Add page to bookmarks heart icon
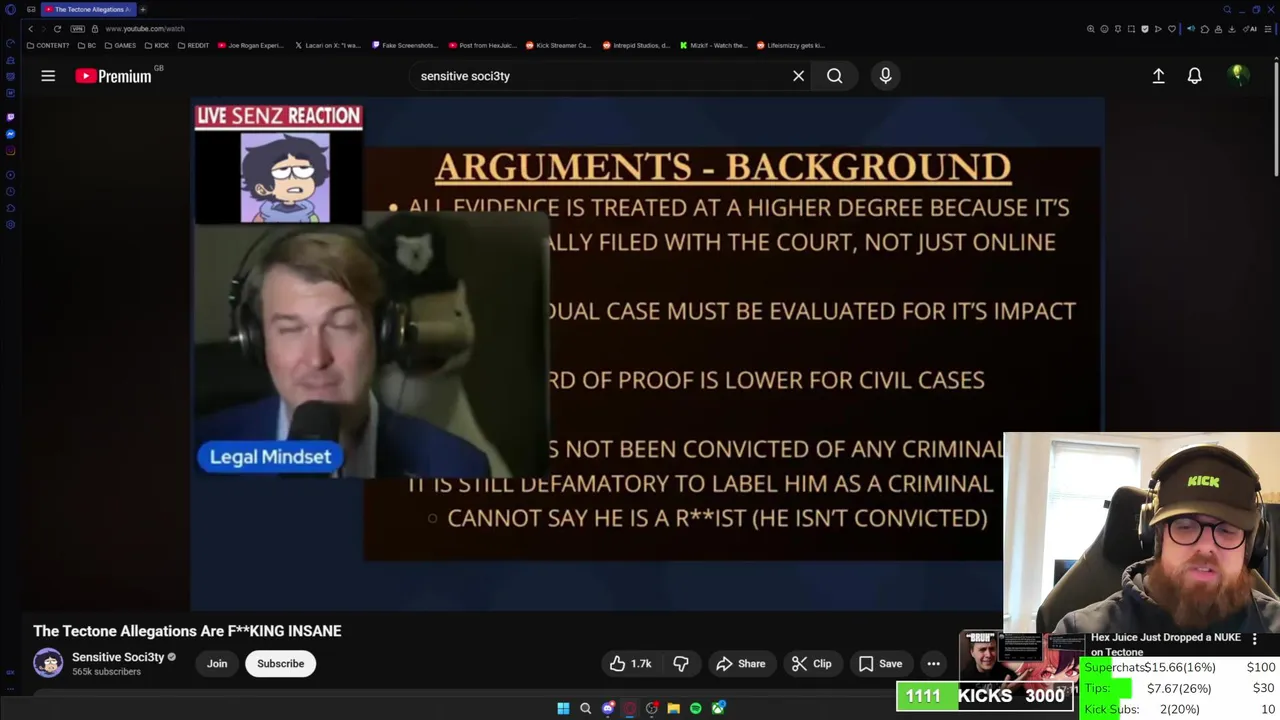The width and height of the screenshot is (1280, 720). (1172, 29)
